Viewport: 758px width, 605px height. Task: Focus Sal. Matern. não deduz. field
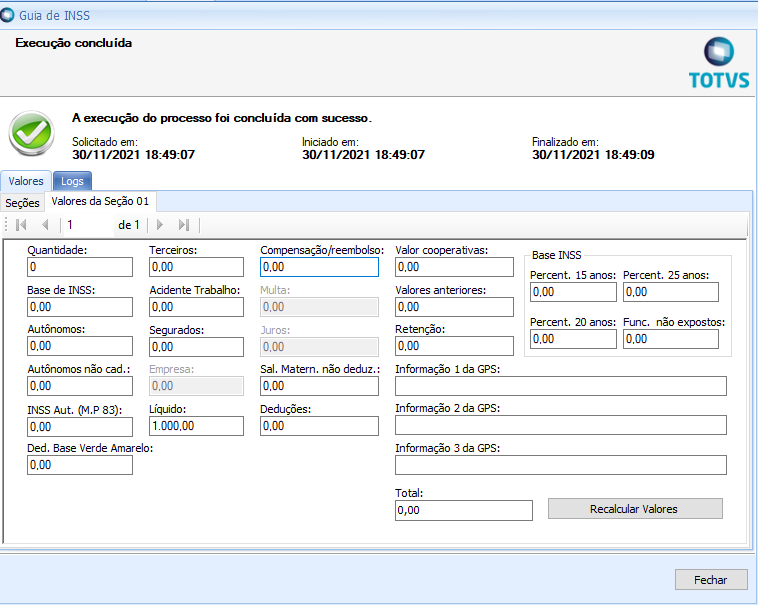pos(319,386)
